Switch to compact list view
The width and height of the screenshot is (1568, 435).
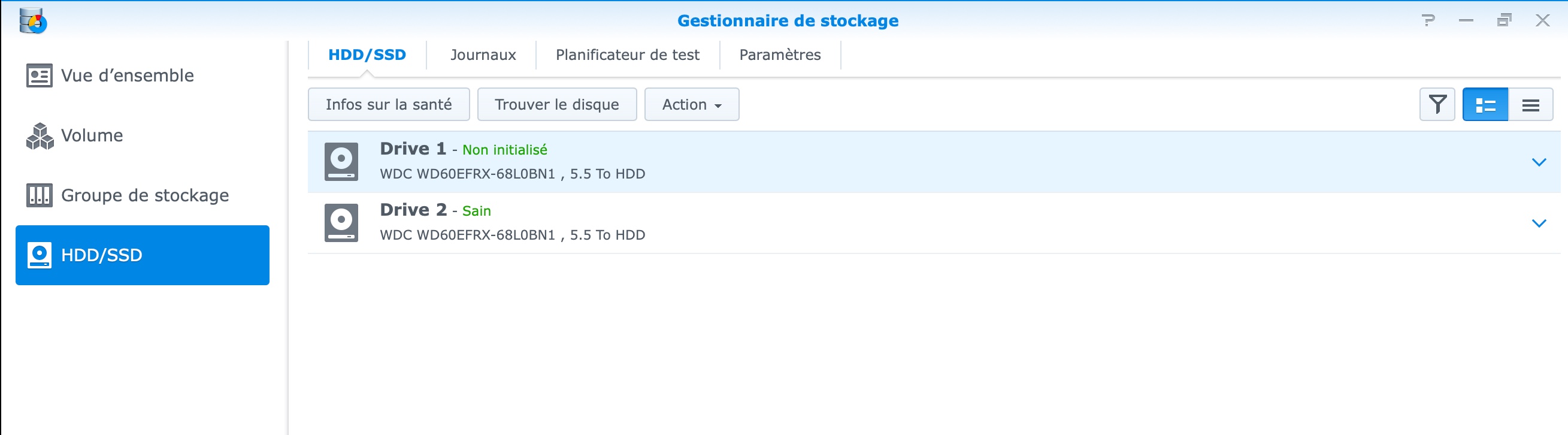coord(1530,105)
